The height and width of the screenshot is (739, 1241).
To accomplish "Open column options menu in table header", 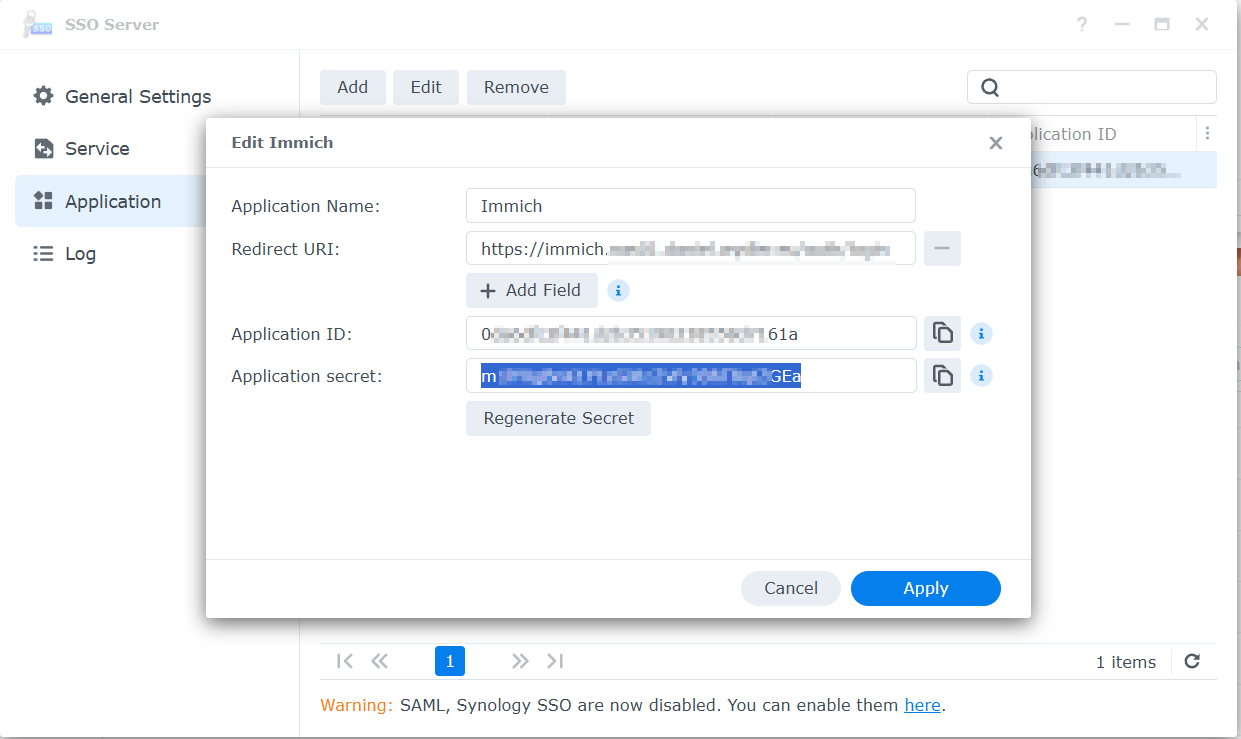I will [x=1207, y=133].
